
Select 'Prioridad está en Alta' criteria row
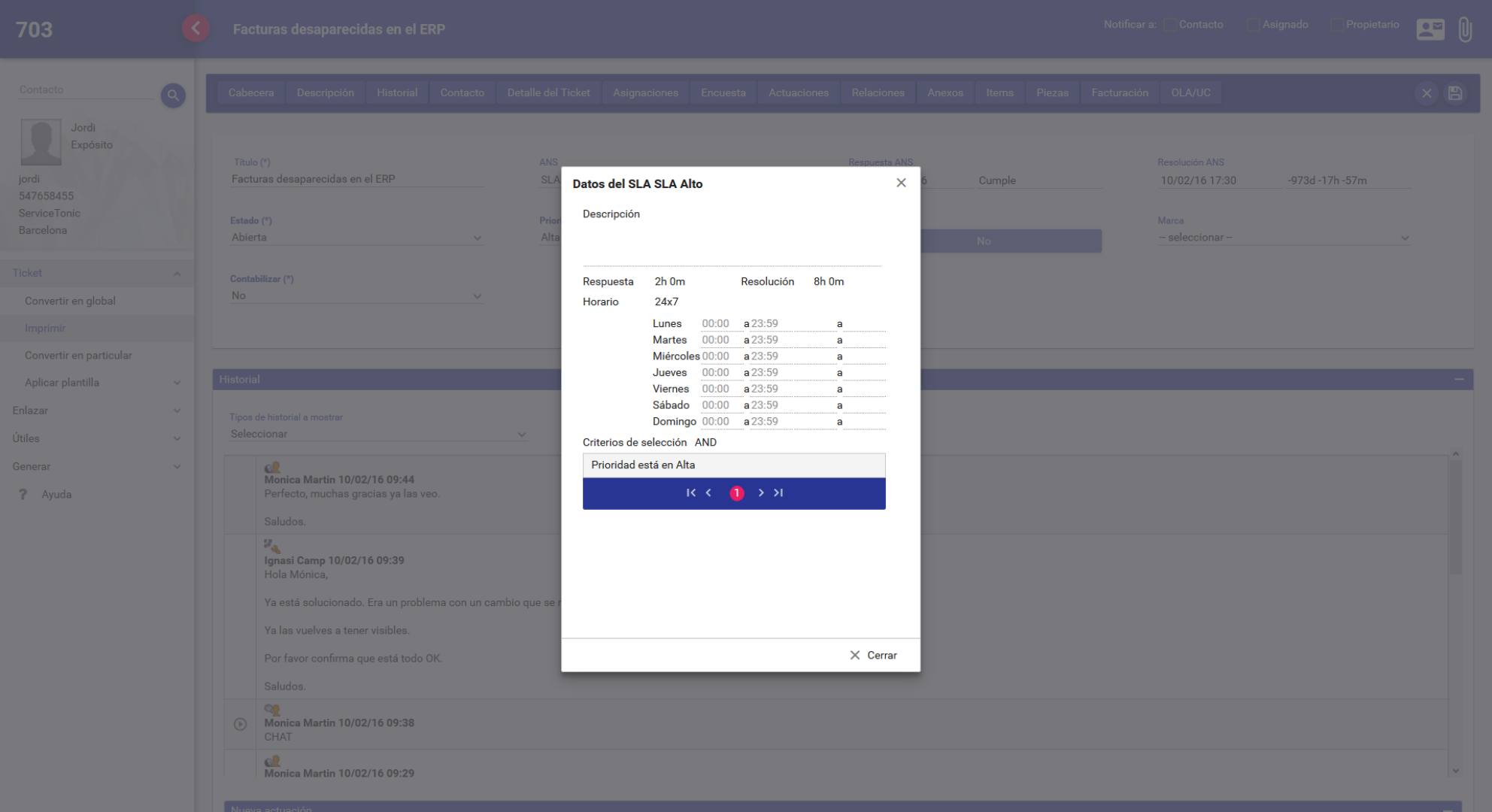click(x=734, y=465)
